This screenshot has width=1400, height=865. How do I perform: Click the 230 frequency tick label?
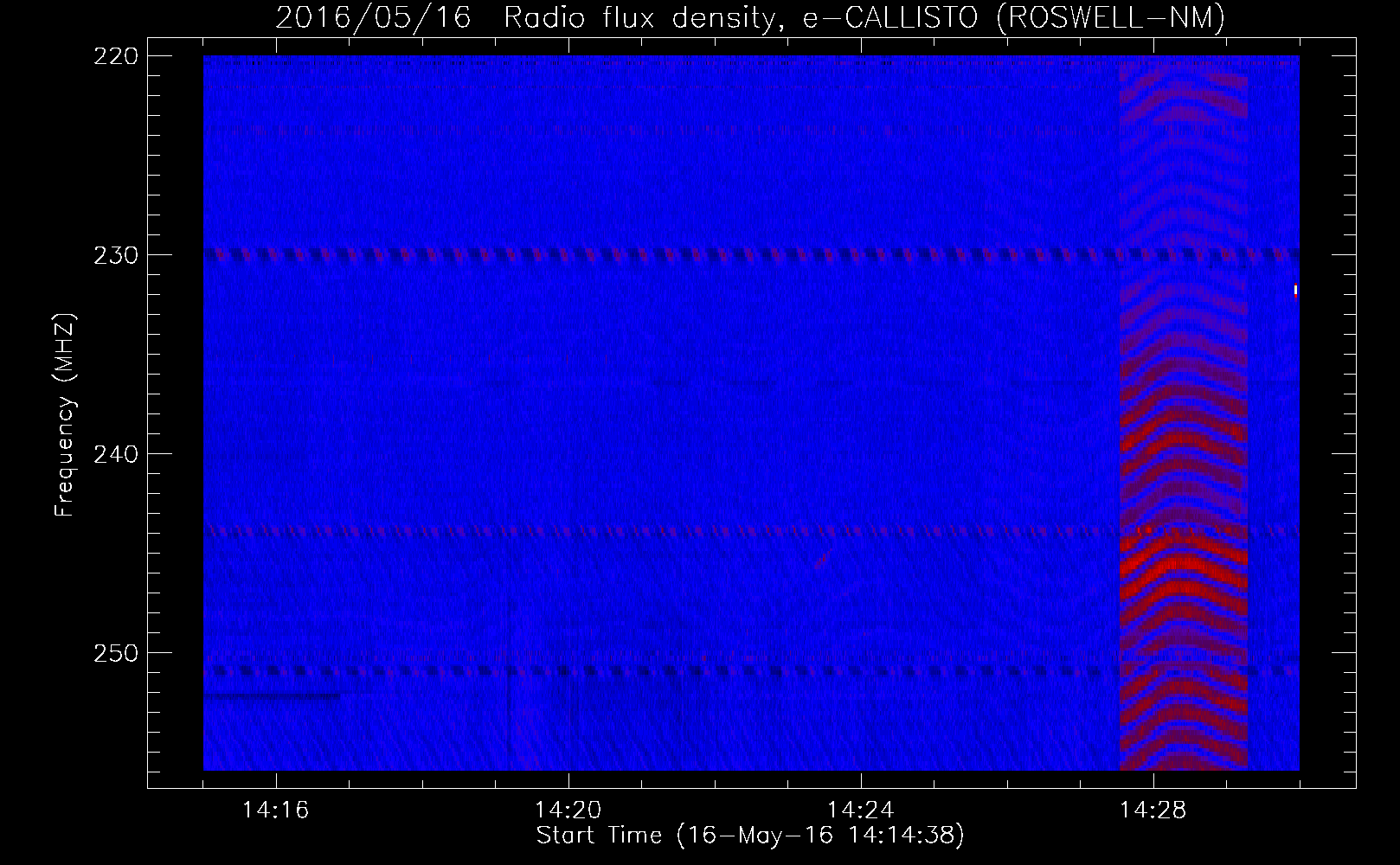(x=116, y=255)
